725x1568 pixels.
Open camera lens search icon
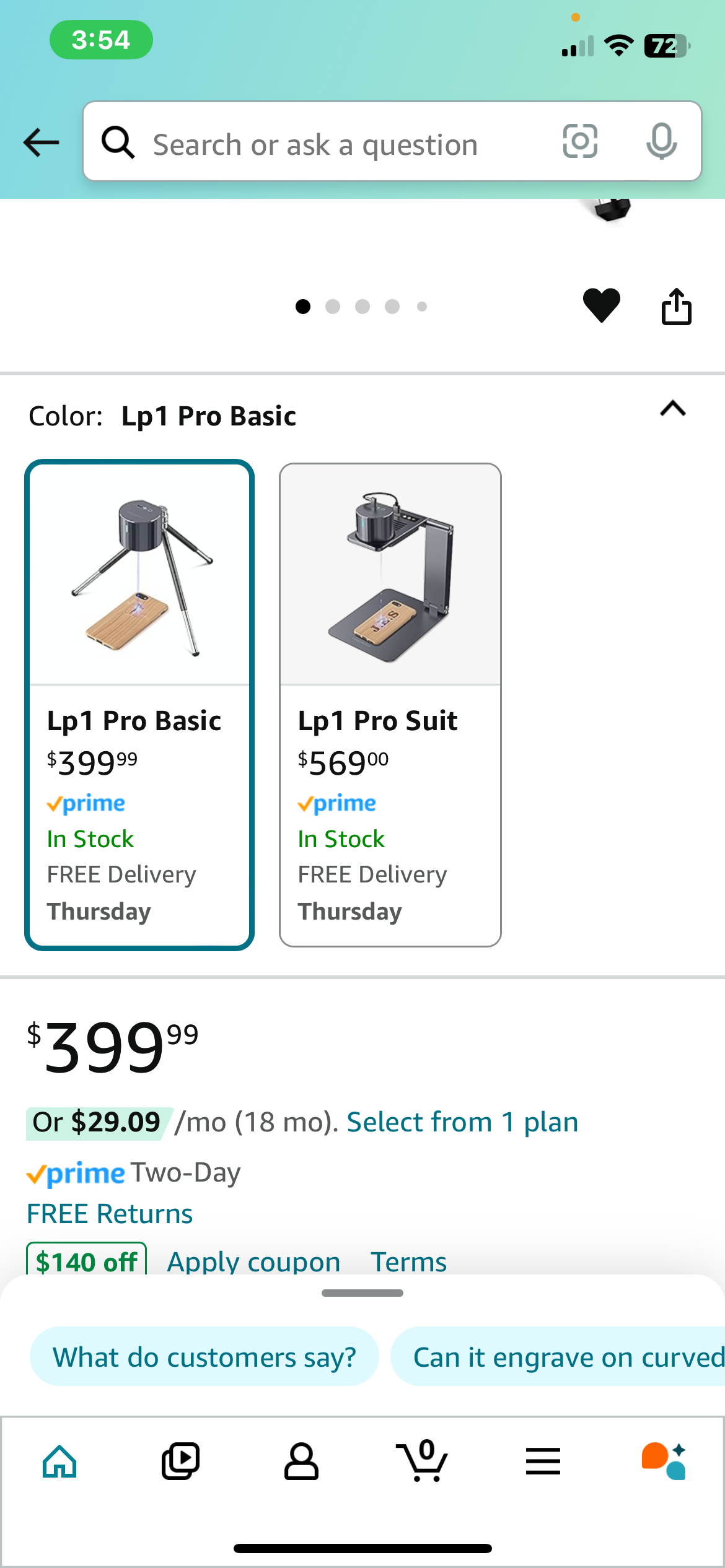tap(580, 141)
